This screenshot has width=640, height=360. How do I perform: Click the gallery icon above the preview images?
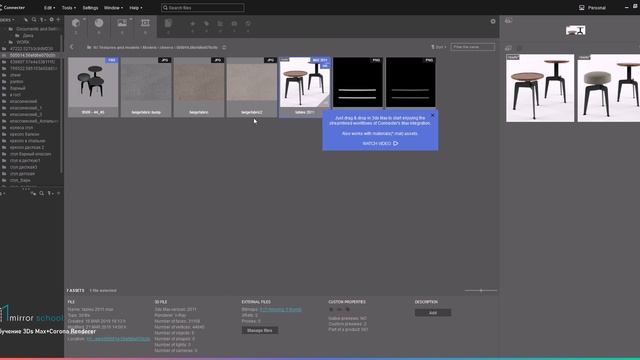(x=508, y=48)
